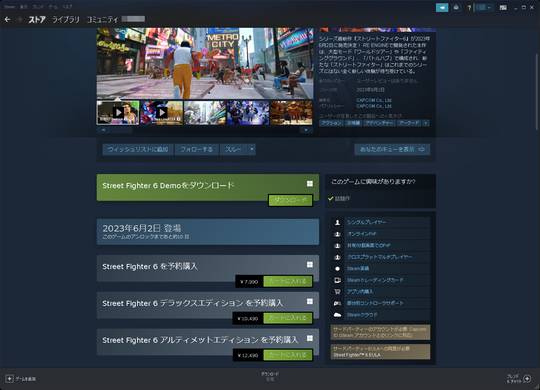Click the green demo download button
This screenshot has width=540, height=390.
[x=290, y=200]
